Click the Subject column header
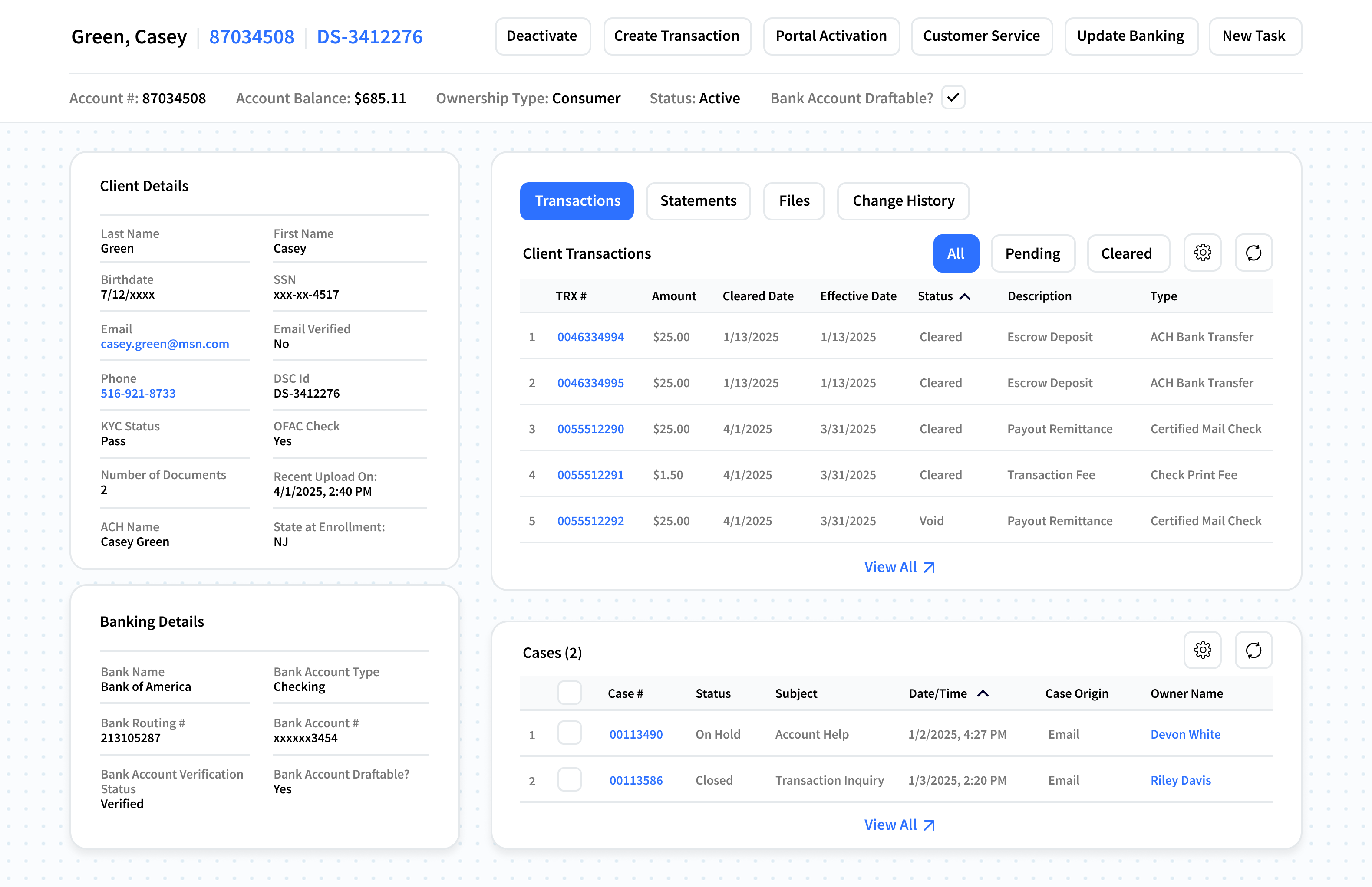This screenshot has width=1372, height=887. coord(796,693)
